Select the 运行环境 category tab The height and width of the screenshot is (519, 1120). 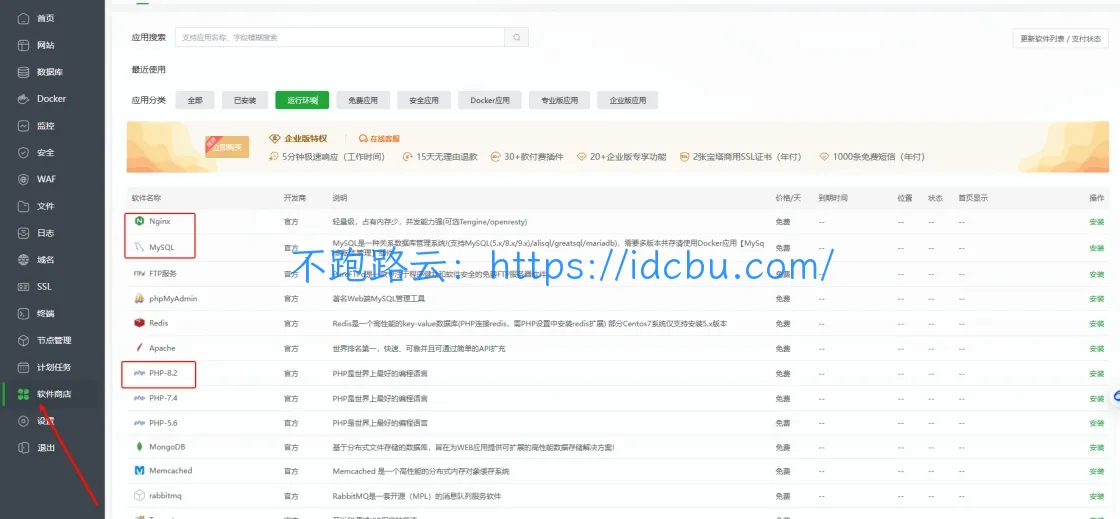pos(302,100)
